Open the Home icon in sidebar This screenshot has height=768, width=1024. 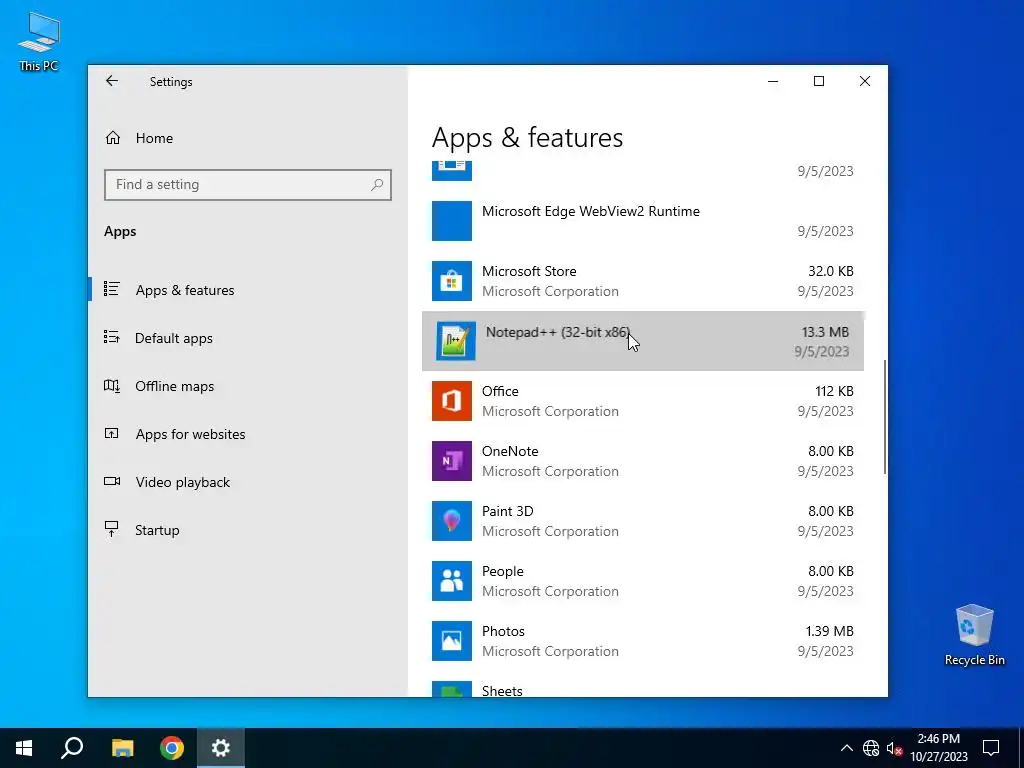tap(113, 138)
